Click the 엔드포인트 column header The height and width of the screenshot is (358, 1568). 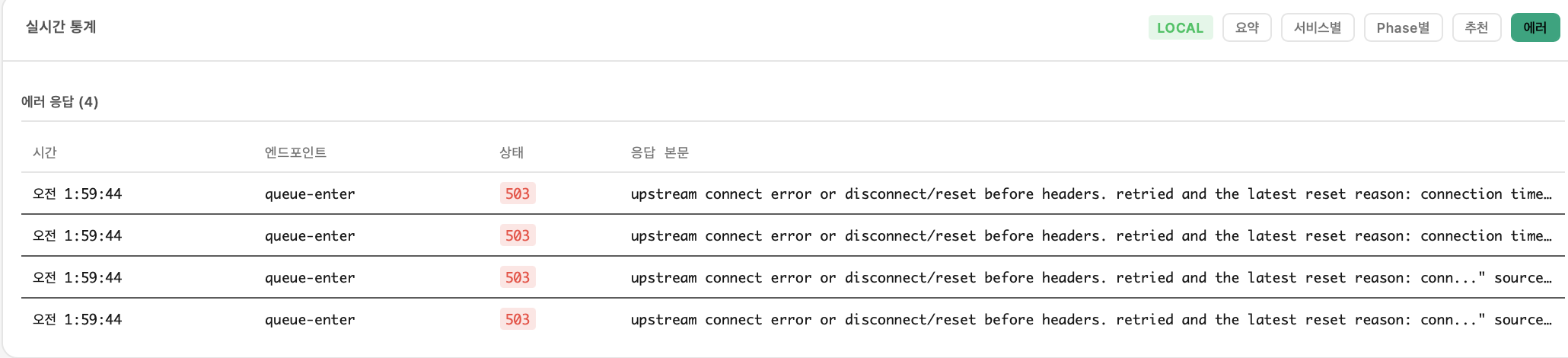point(295,152)
